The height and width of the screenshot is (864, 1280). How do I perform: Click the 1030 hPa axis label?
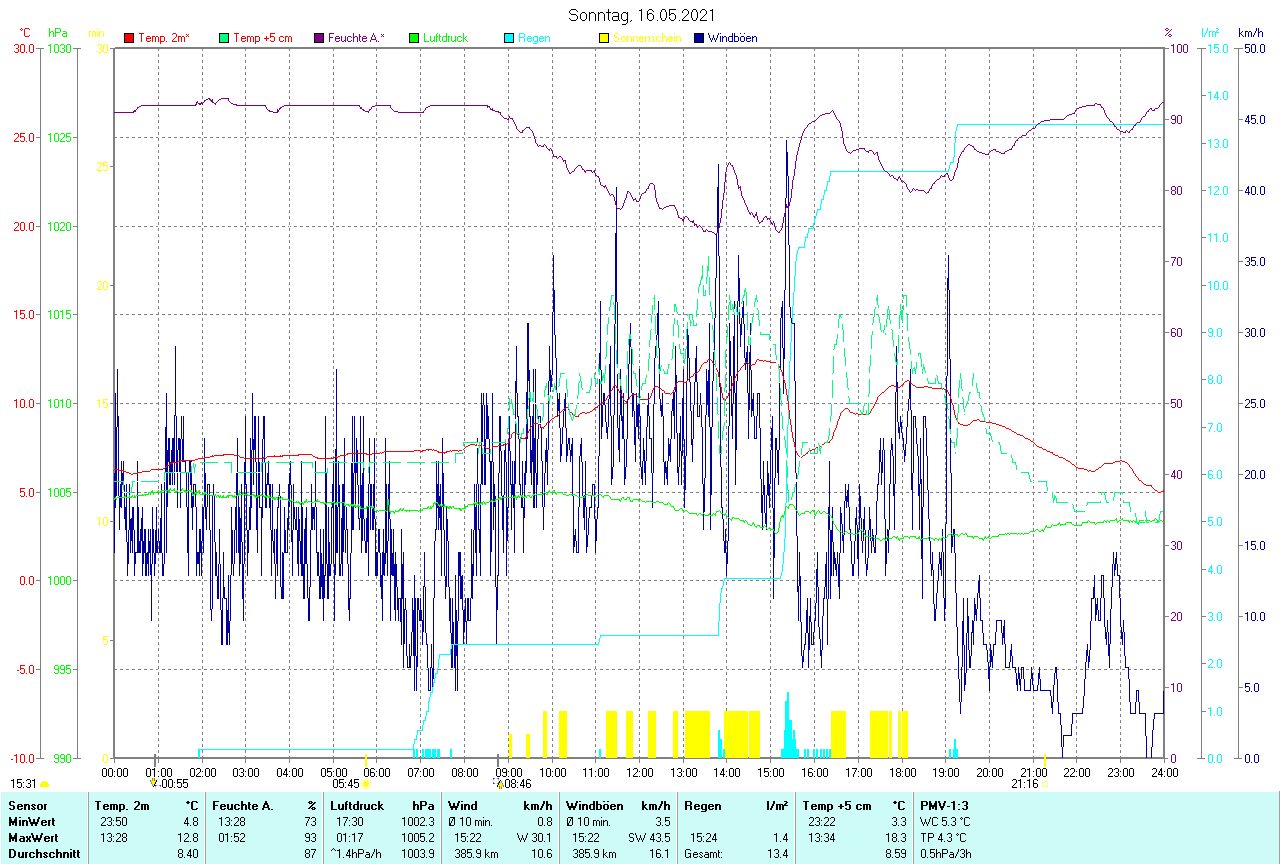pyautogui.click(x=60, y=49)
